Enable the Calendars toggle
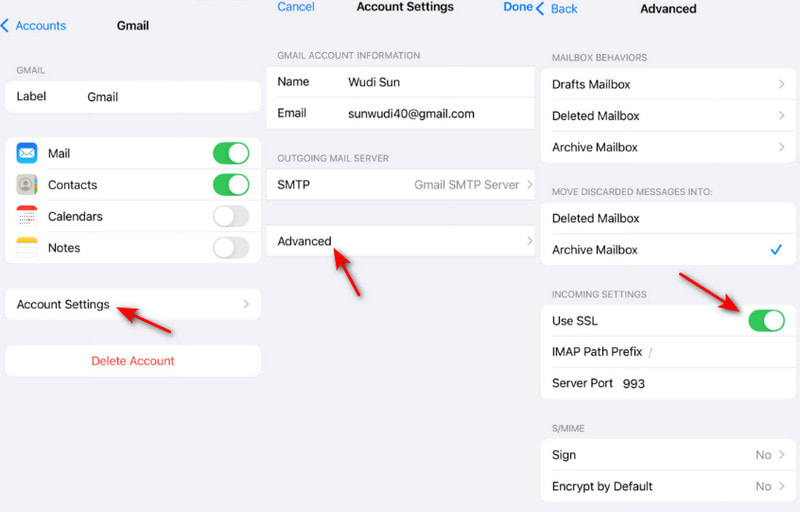The height and width of the screenshot is (512, 800). 231,216
